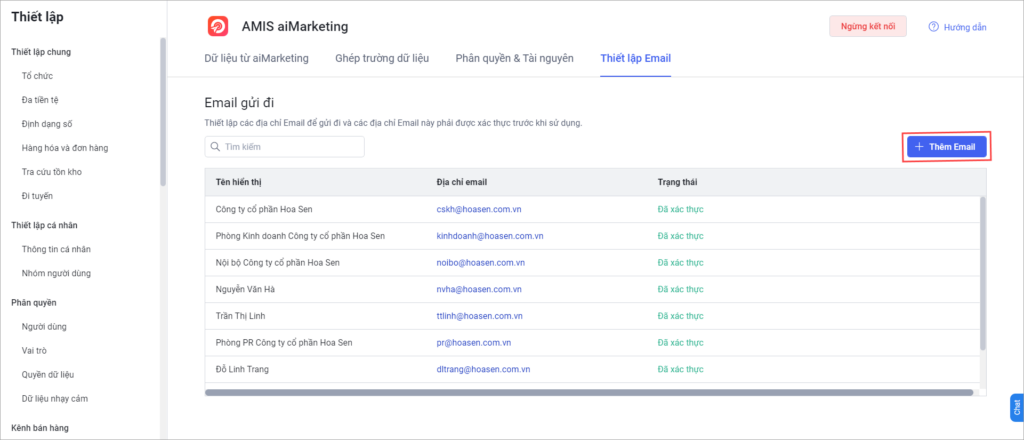Click the Thiết lập cá nhân heading
The height and width of the screenshot is (440, 1024).
click(44, 225)
